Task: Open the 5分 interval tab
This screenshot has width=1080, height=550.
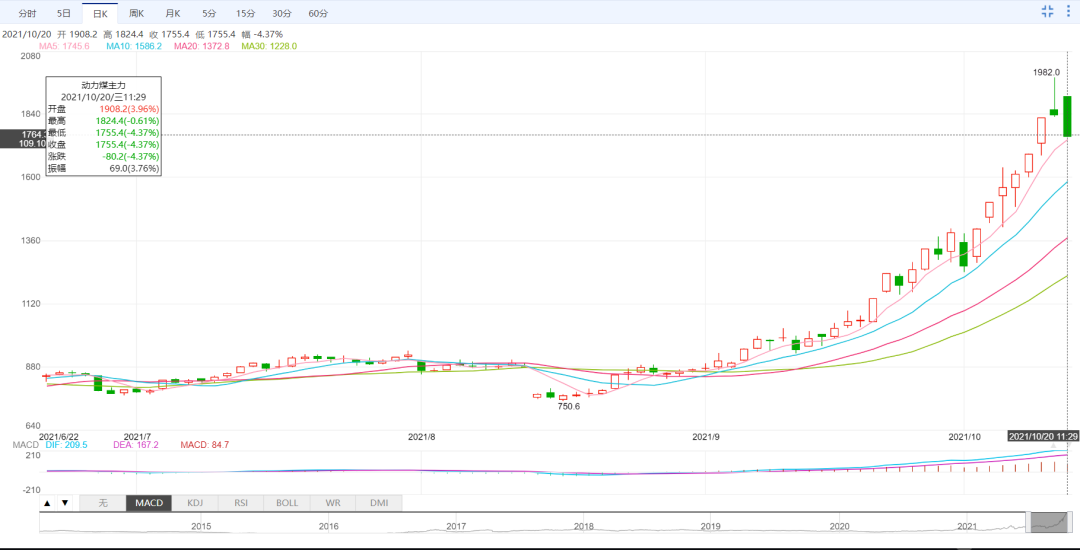Action: 209,13
